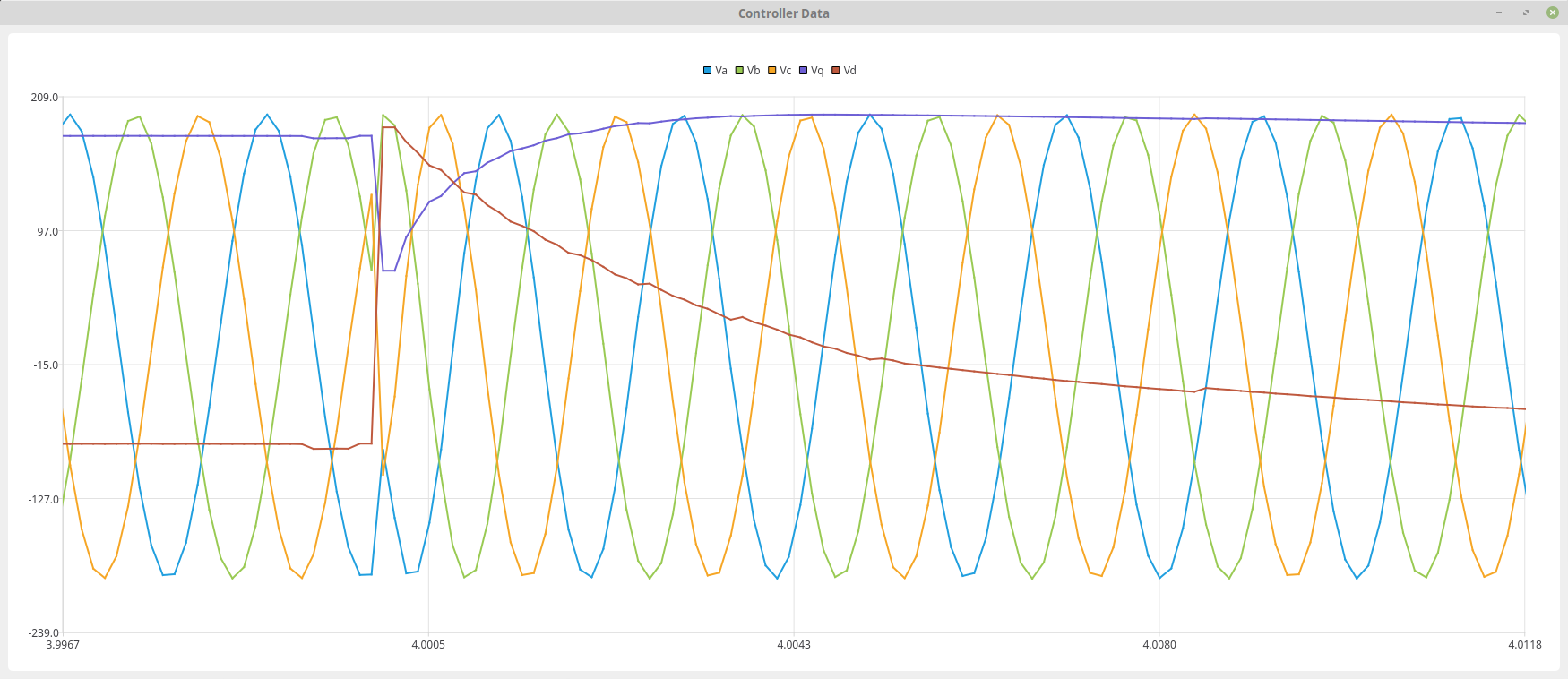The image size is (1568, 679).
Task: Click the blue Va legend swatch
Action: 708,71
